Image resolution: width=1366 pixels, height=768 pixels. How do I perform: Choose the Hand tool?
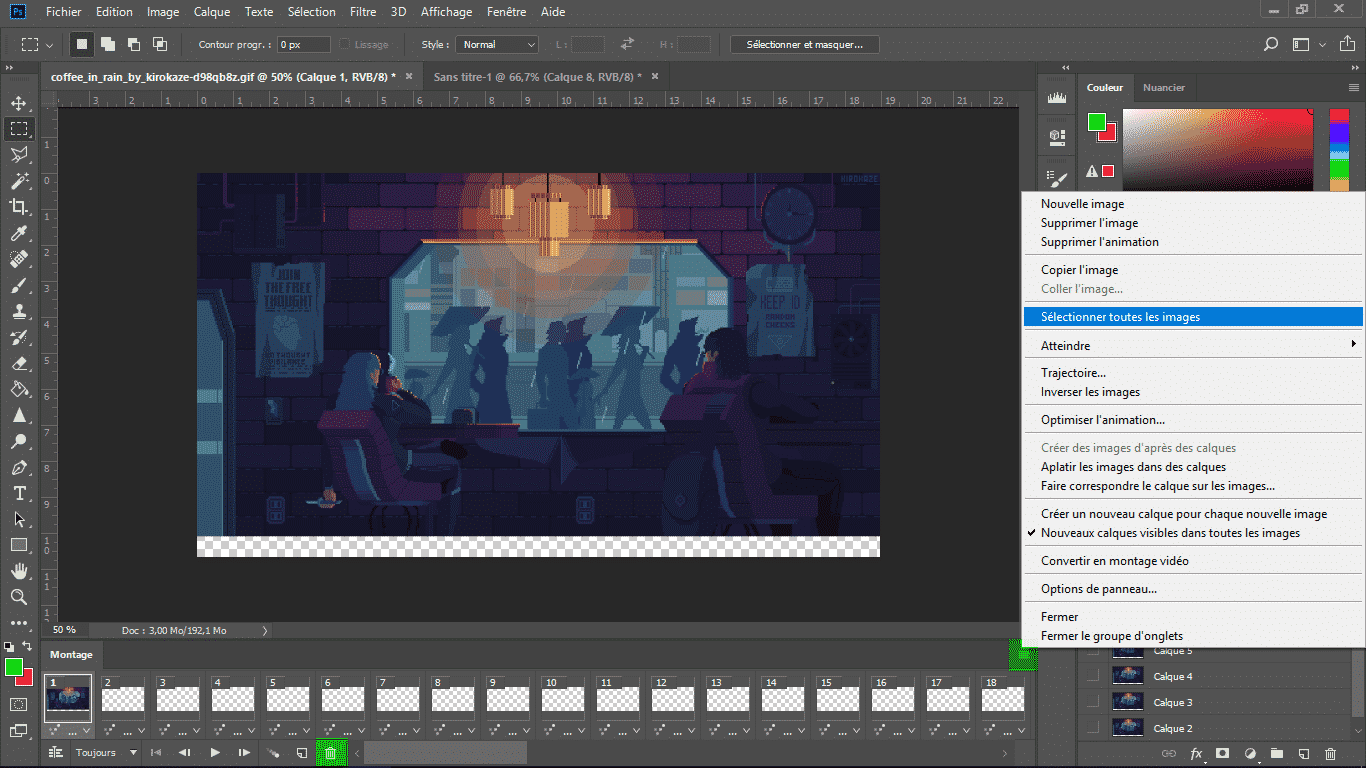18,571
